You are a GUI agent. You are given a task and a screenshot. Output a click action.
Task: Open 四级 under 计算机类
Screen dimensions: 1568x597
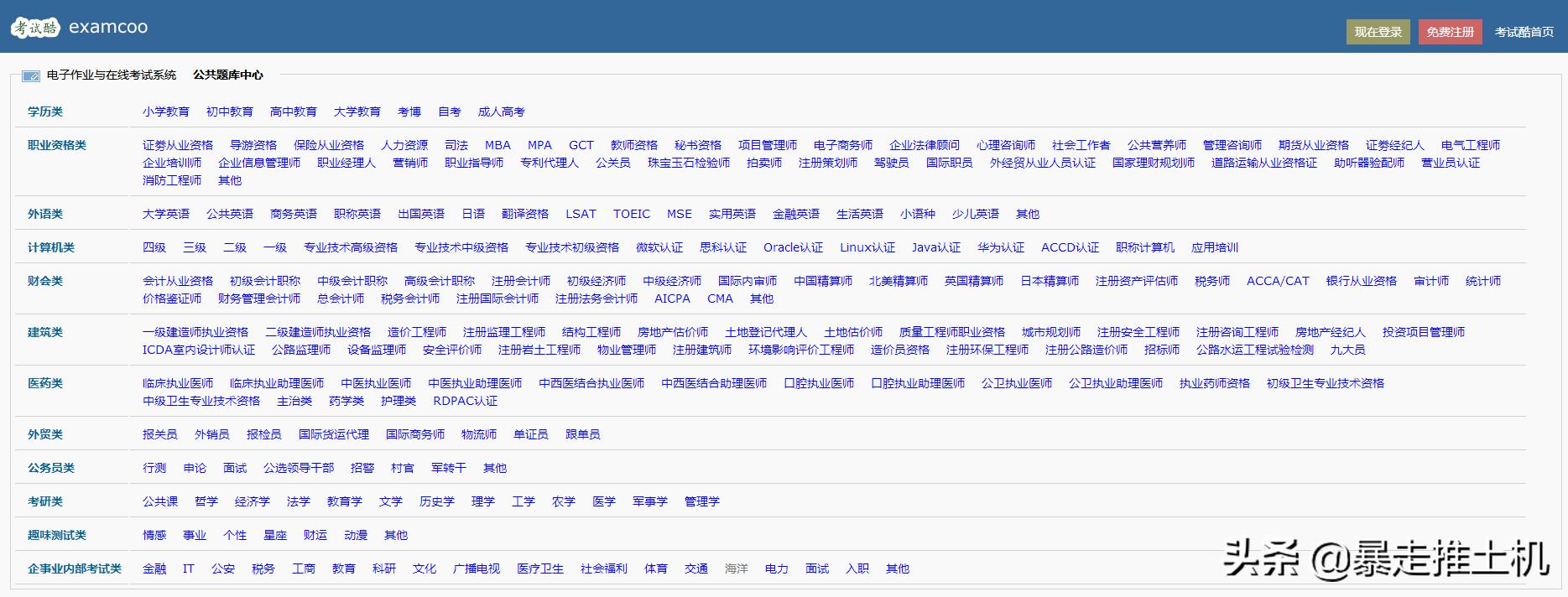pyautogui.click(x=154, y=247)
